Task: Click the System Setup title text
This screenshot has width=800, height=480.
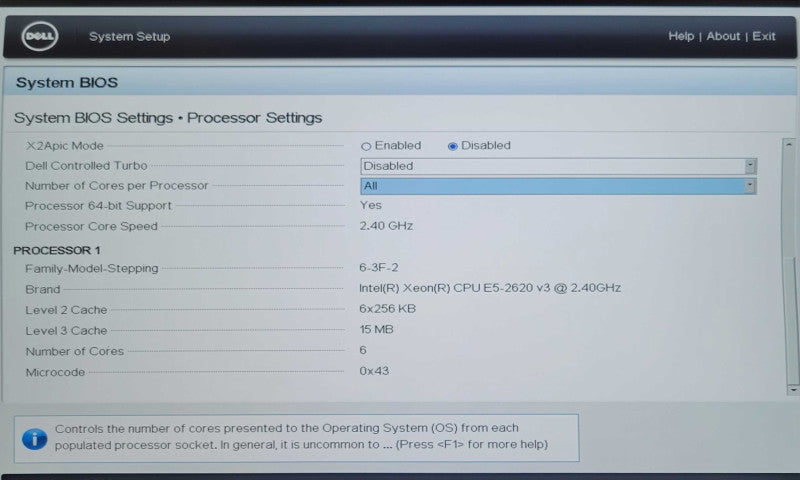Action: [x=130, y=37]
